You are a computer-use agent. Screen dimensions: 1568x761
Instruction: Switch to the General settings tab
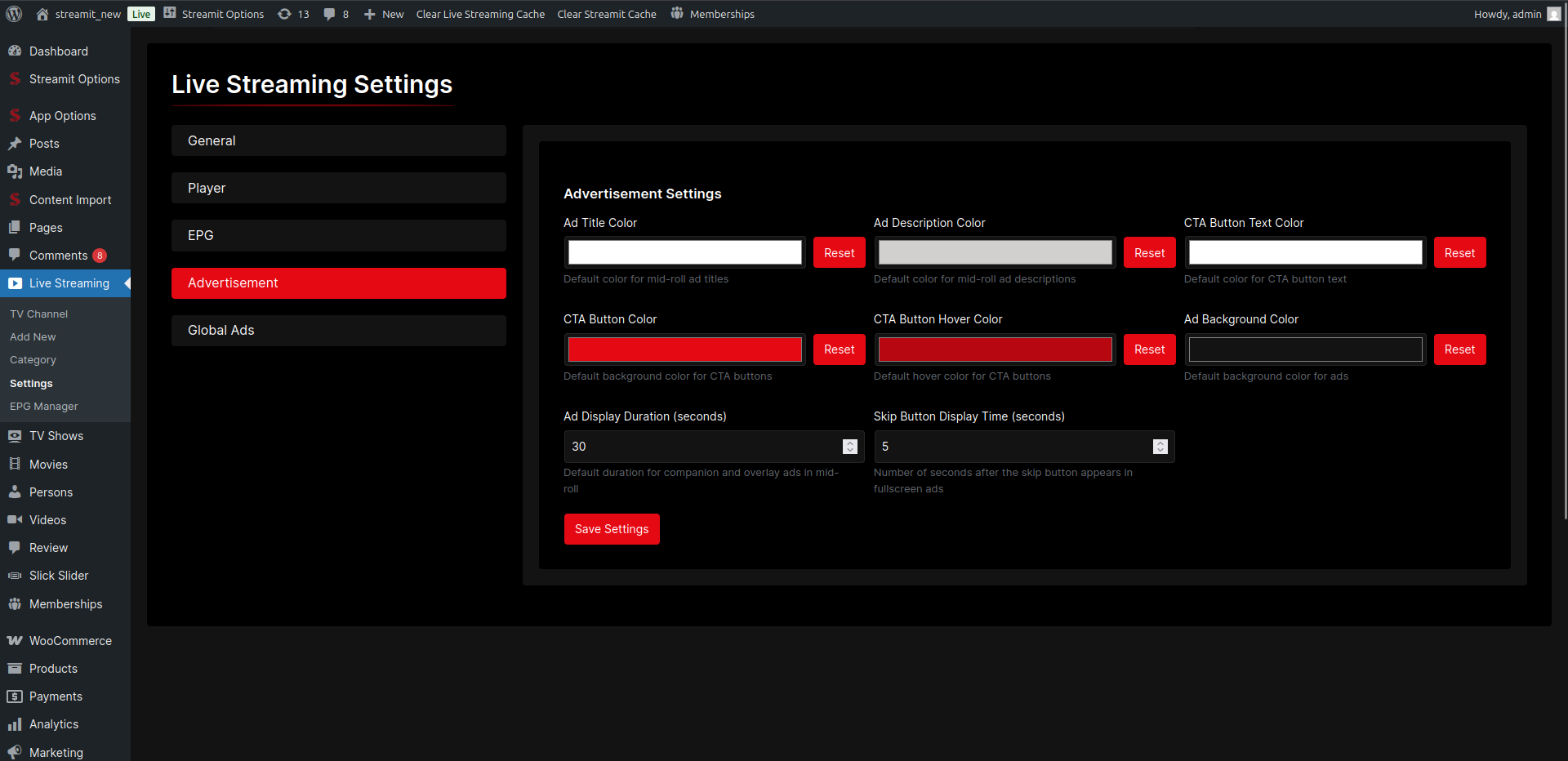[339, 140]
